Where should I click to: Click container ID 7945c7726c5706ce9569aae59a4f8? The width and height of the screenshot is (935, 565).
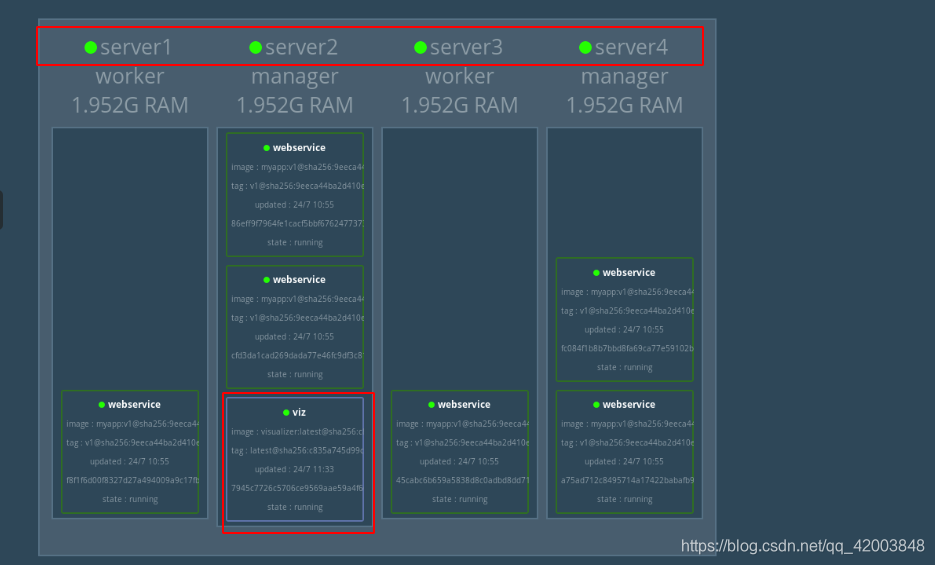(297, 488)
